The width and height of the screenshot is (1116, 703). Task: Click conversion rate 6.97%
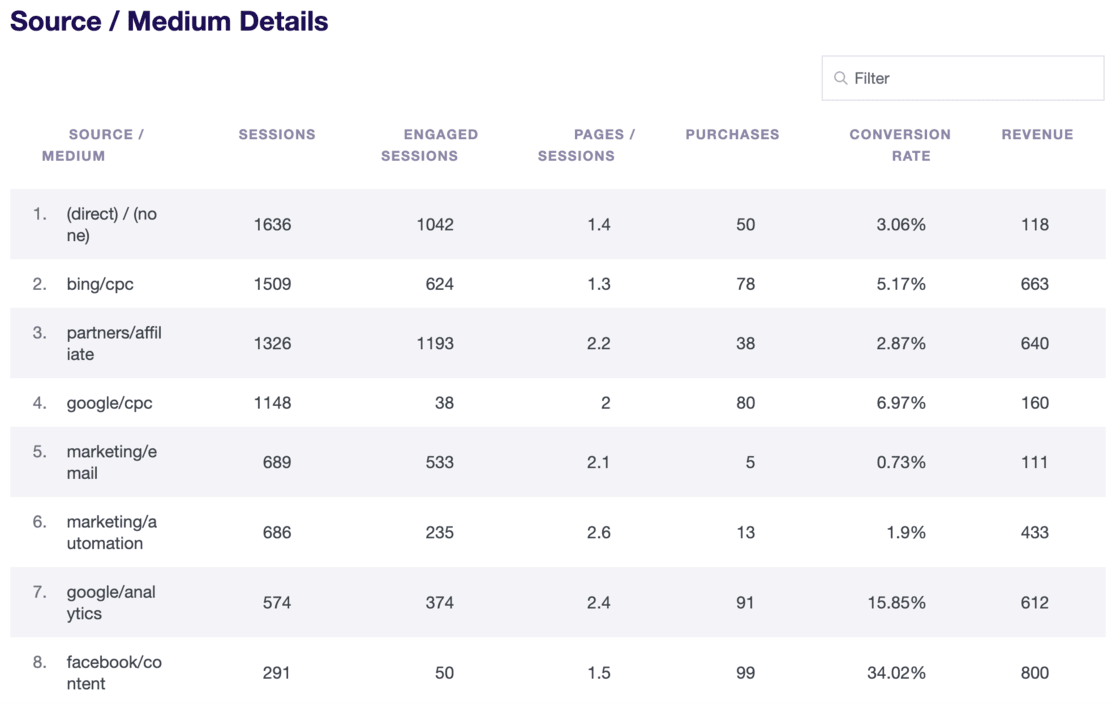(x=900, y=403)
